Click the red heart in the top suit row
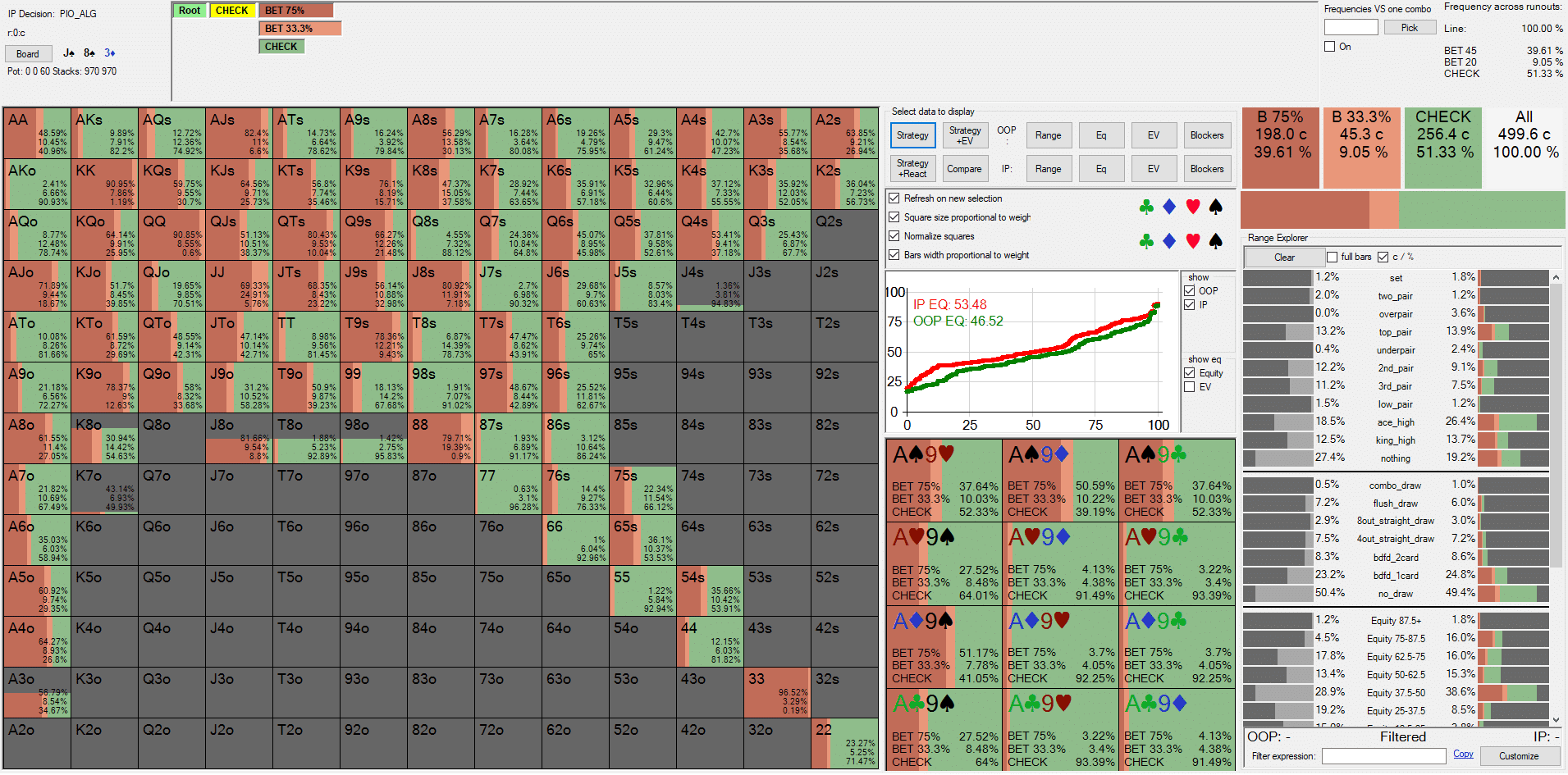The height and width of the screenshot is (775, 1568). coord(1193,207)
